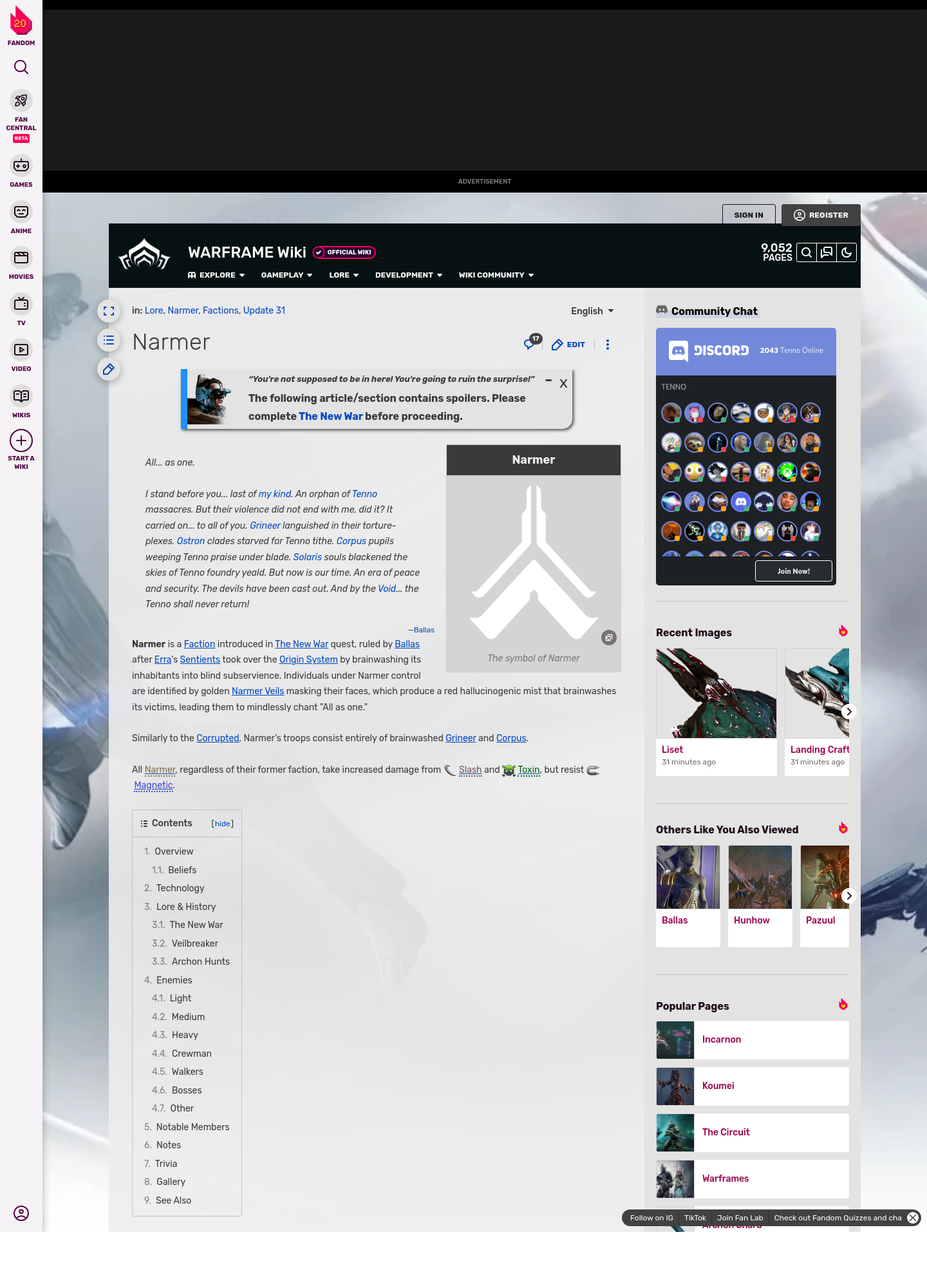Viewport: 927px width, 1288px height.
Task: Expand the Development menu
Action: 409,275
